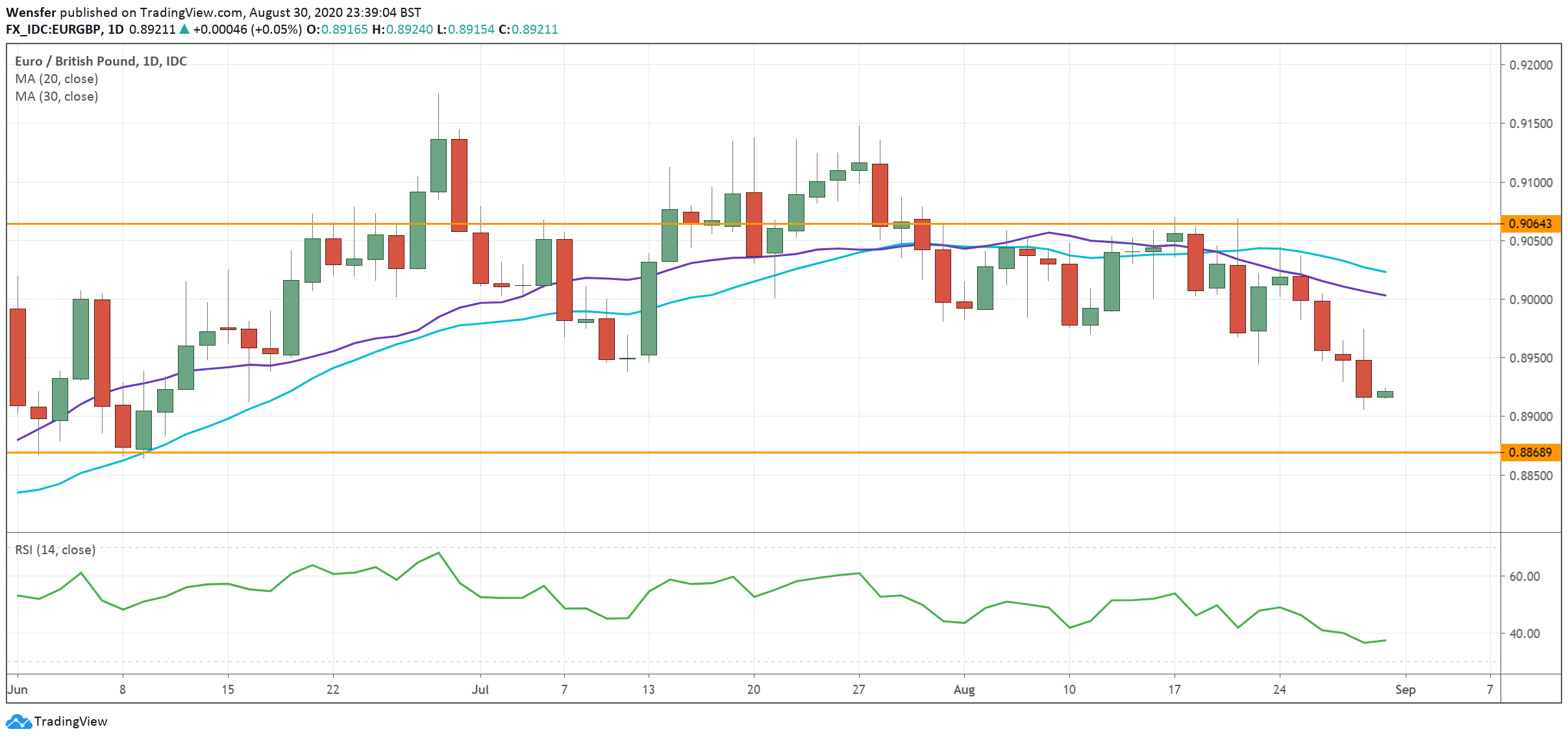Click the 40.00 RSI scale label
This screenshot has height=740, width=1568.
[x=1524, y=633]
